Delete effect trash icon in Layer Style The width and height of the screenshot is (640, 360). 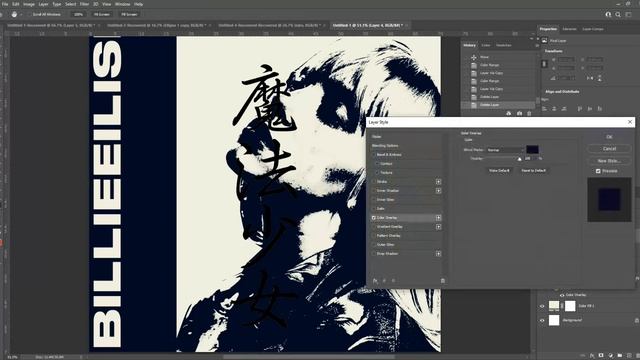(x=443, y=281)
